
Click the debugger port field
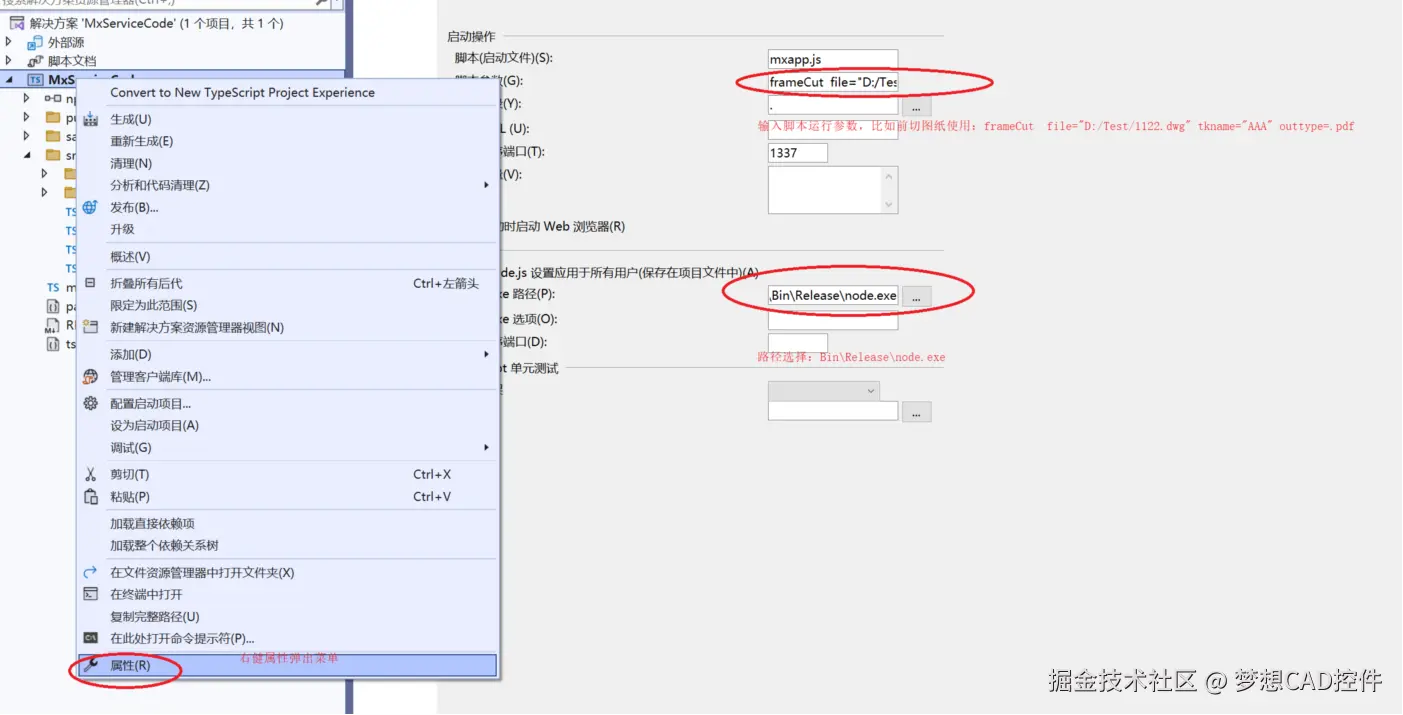click(798, 344)
